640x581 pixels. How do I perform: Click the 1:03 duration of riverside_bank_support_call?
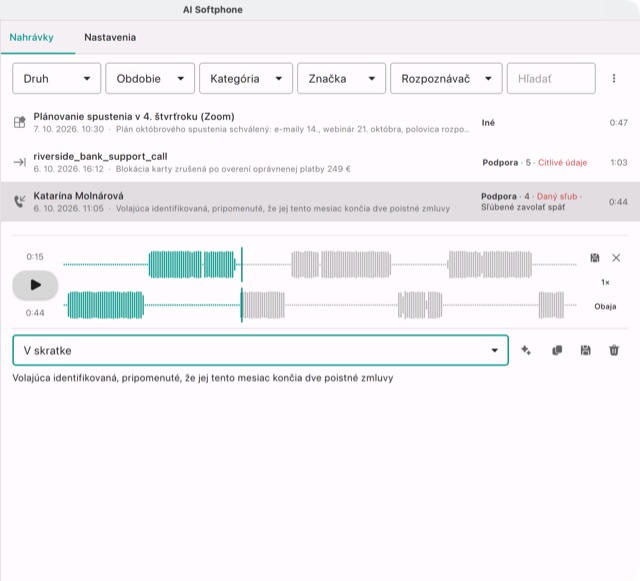[619, 163]
